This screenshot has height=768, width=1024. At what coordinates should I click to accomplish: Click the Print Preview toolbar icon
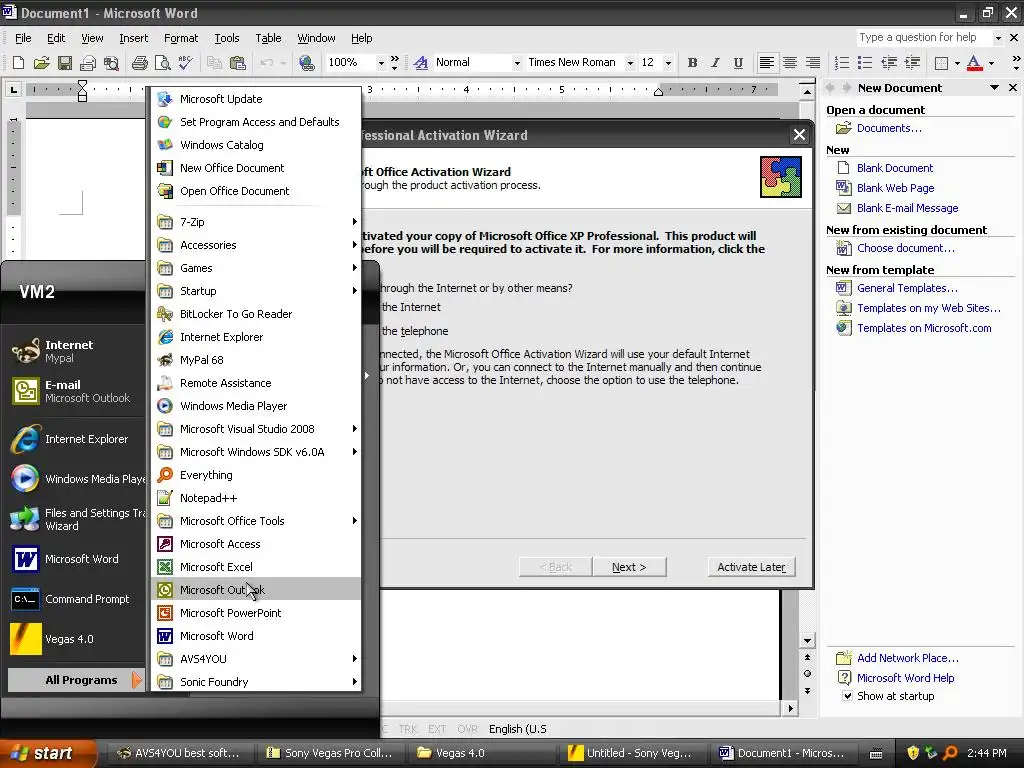(x=162, y=63)
